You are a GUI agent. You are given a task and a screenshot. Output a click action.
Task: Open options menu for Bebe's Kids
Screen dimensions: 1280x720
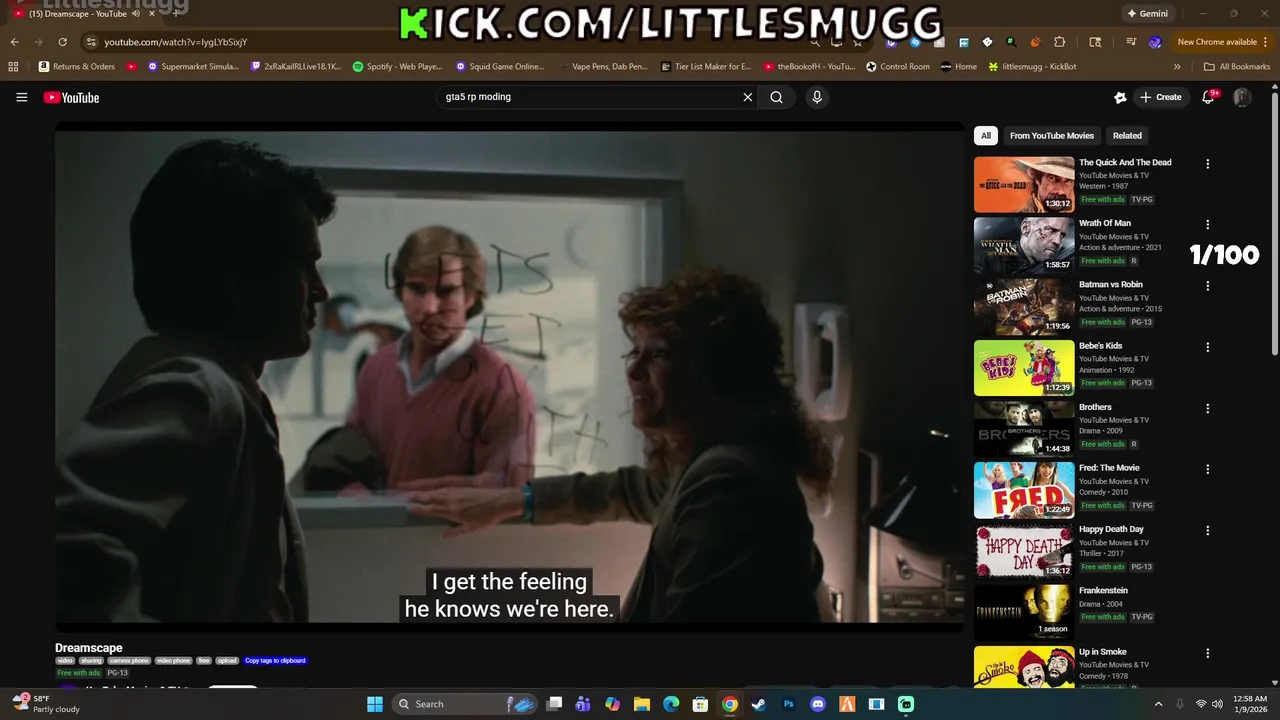(1207, 348)
